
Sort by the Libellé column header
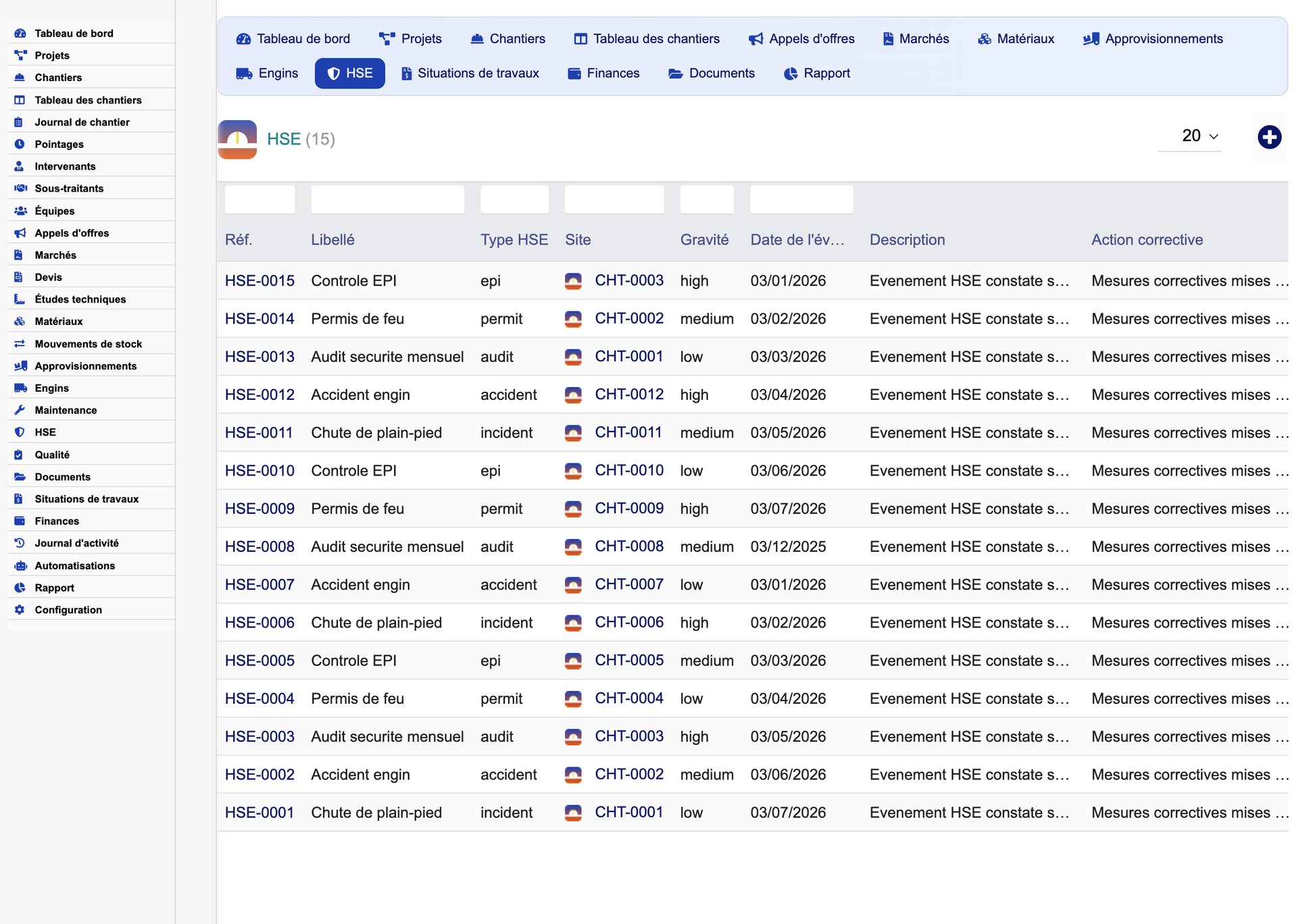pyautogui.click(x=332, y=240)
